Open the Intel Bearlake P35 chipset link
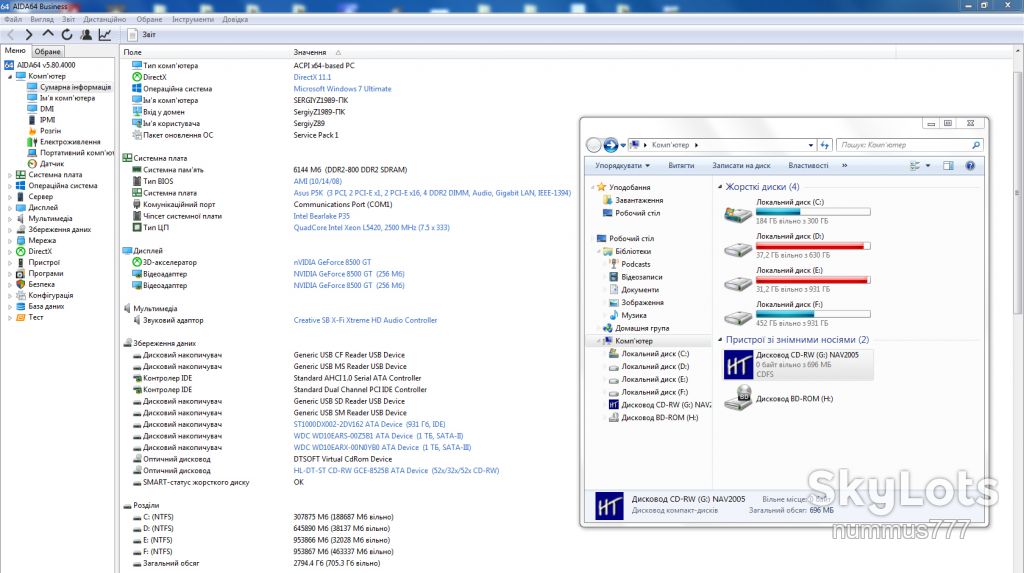This screenshot has width=1024, height=573. [x=321, y=216]
